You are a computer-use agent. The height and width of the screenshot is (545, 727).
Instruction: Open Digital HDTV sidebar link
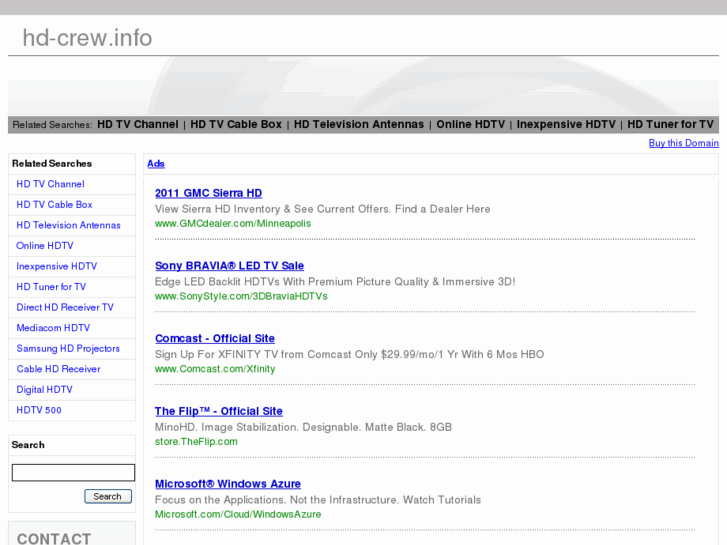pyautogui.click(x=45, y=390)
